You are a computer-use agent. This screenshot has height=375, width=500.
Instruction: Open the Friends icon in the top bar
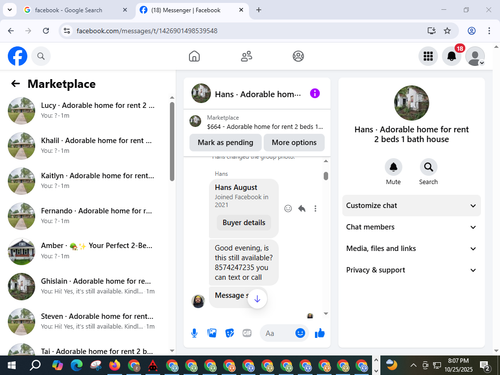pos(246,56)
